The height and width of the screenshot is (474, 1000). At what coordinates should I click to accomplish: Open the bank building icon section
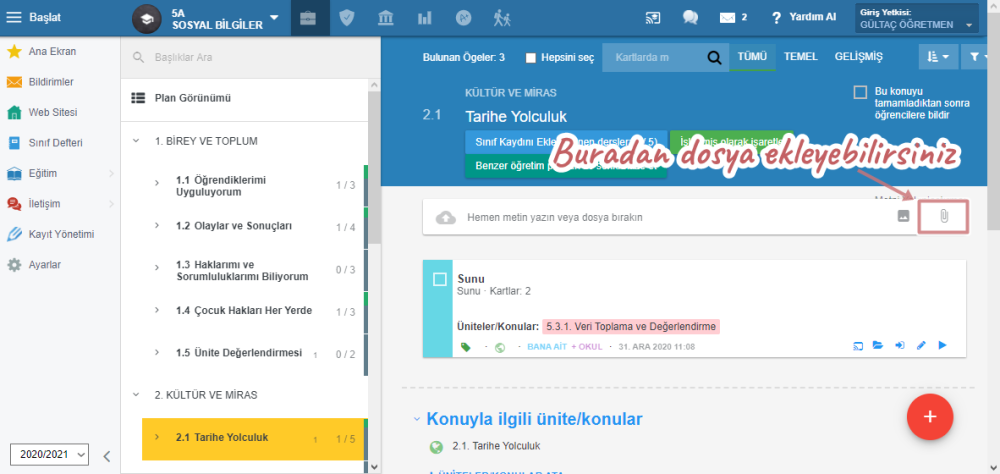(385, 19)
